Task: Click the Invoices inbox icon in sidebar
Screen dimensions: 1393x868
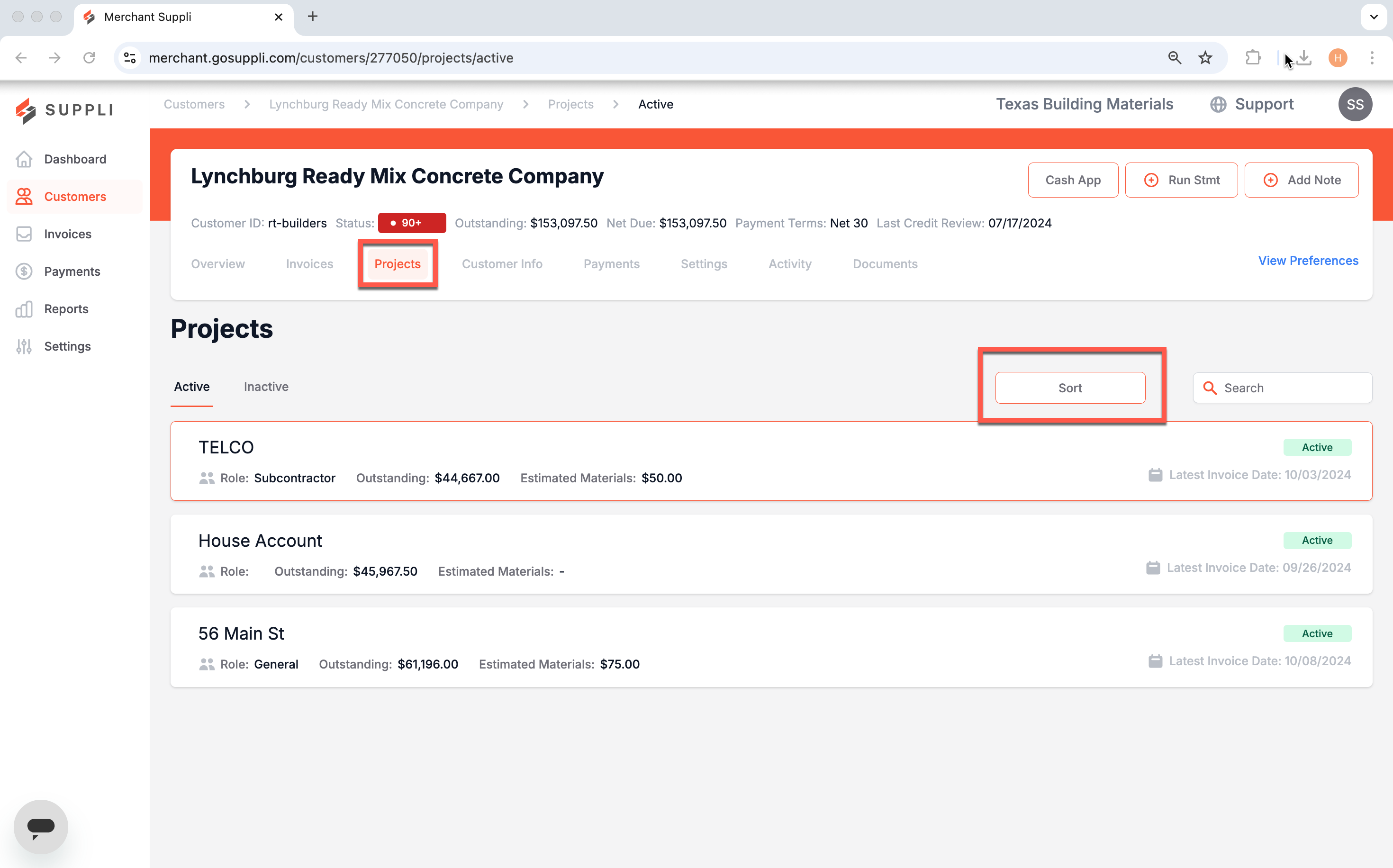Action: click(24, 234)
